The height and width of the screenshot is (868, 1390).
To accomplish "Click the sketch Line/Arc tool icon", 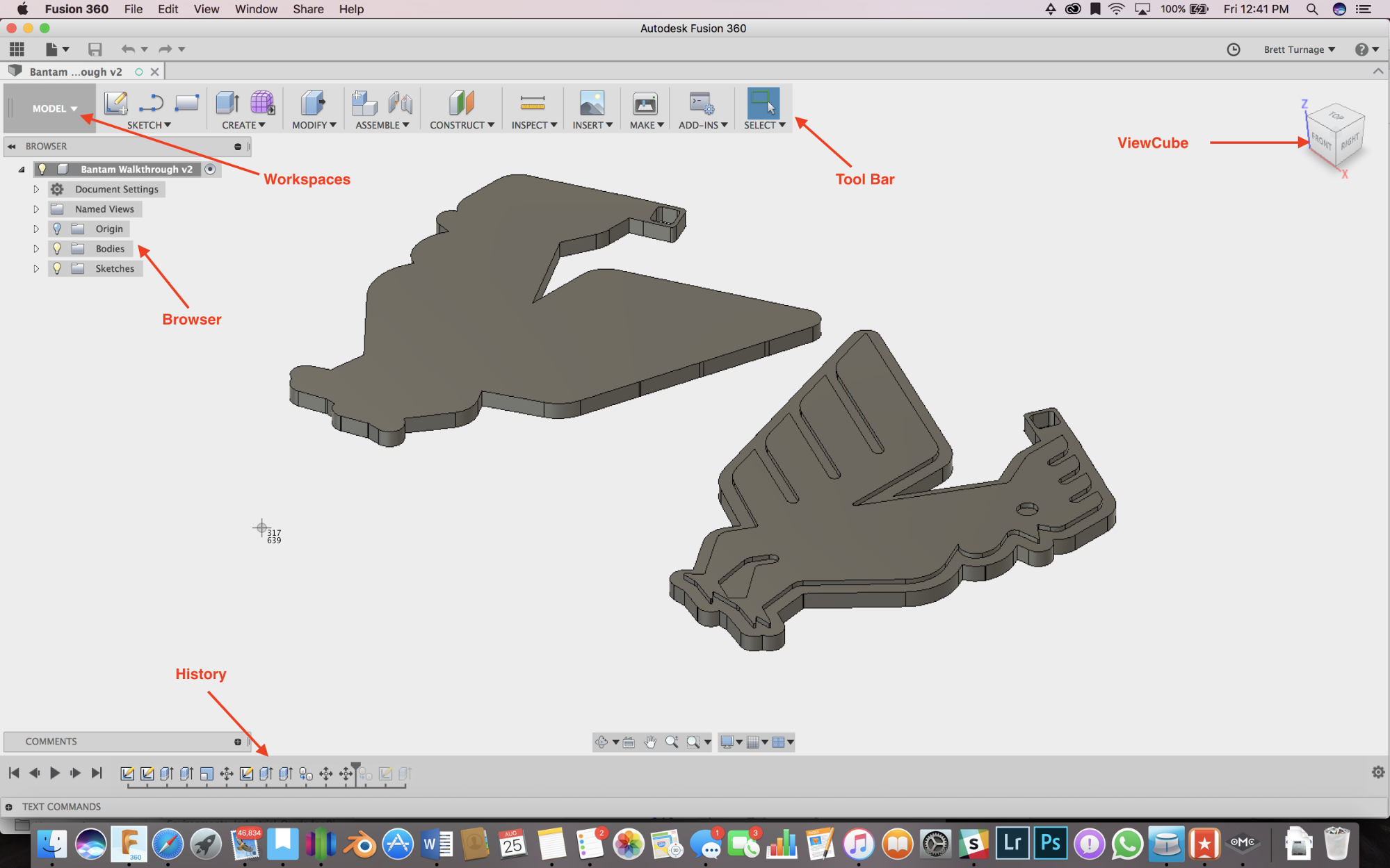I will click(151, 103).
